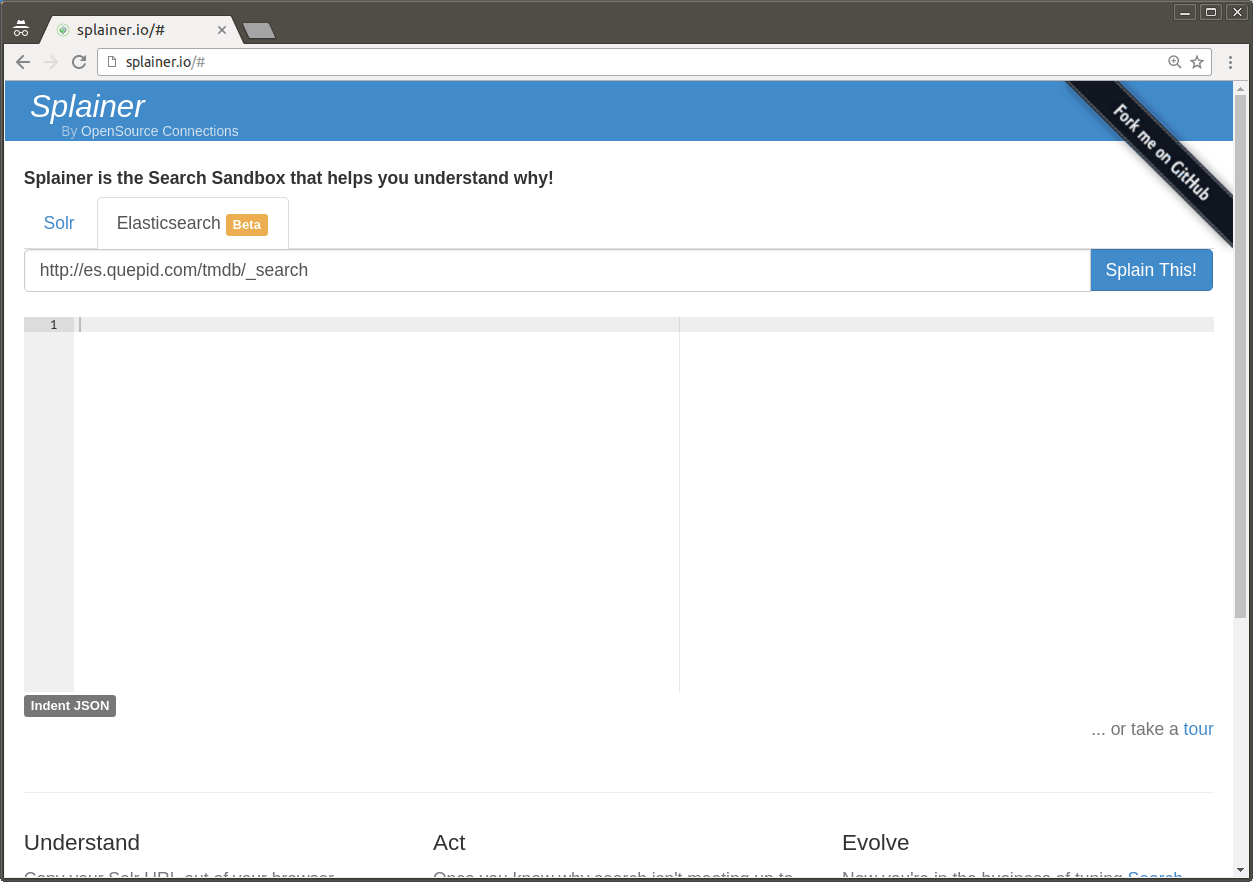The image size is (1253, 882).
Task: Click the incognito icon in title bar
Action: 21,28
